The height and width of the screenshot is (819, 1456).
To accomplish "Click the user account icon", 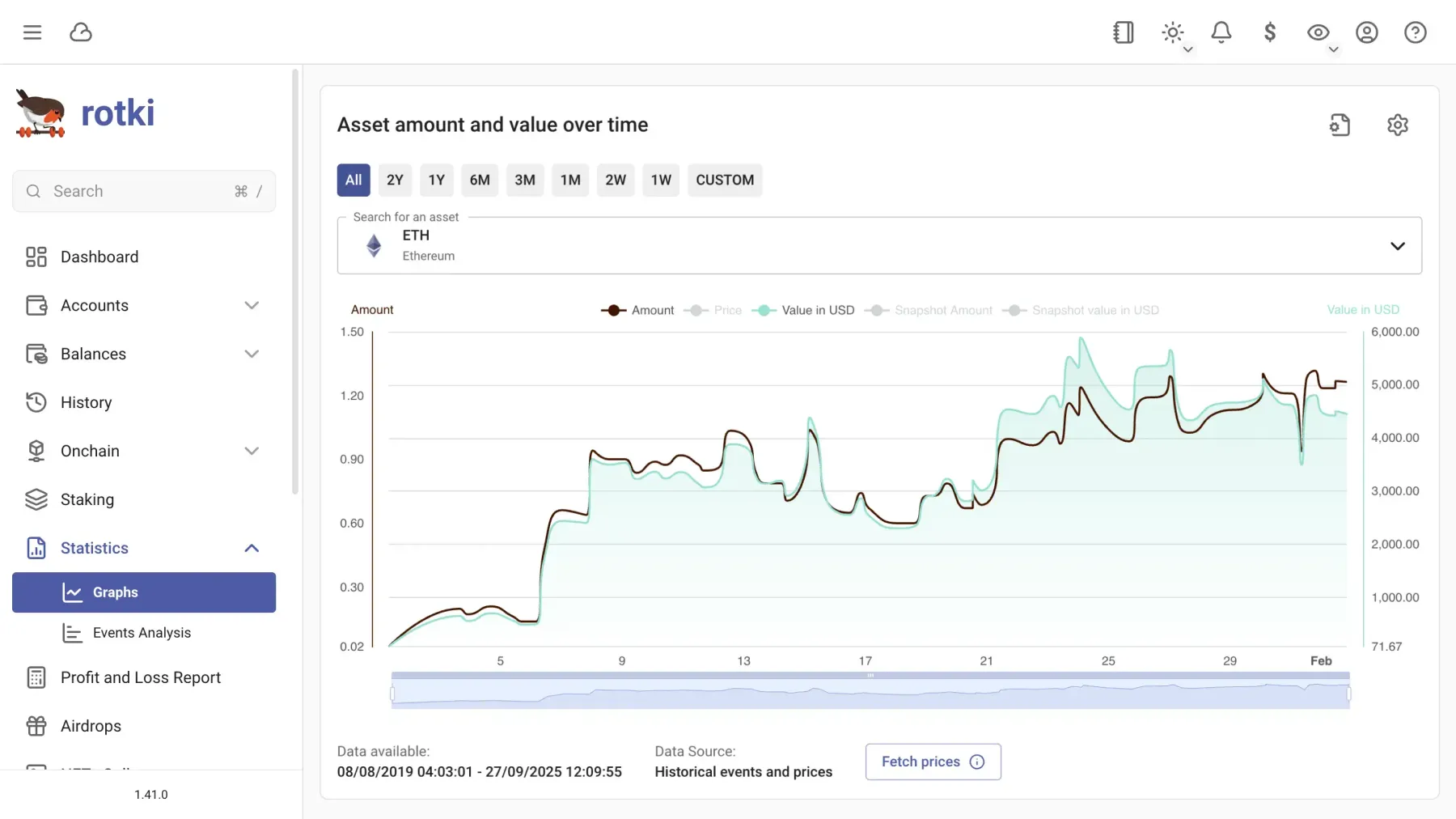I will pyautogui.click(x=1366, y=32).
